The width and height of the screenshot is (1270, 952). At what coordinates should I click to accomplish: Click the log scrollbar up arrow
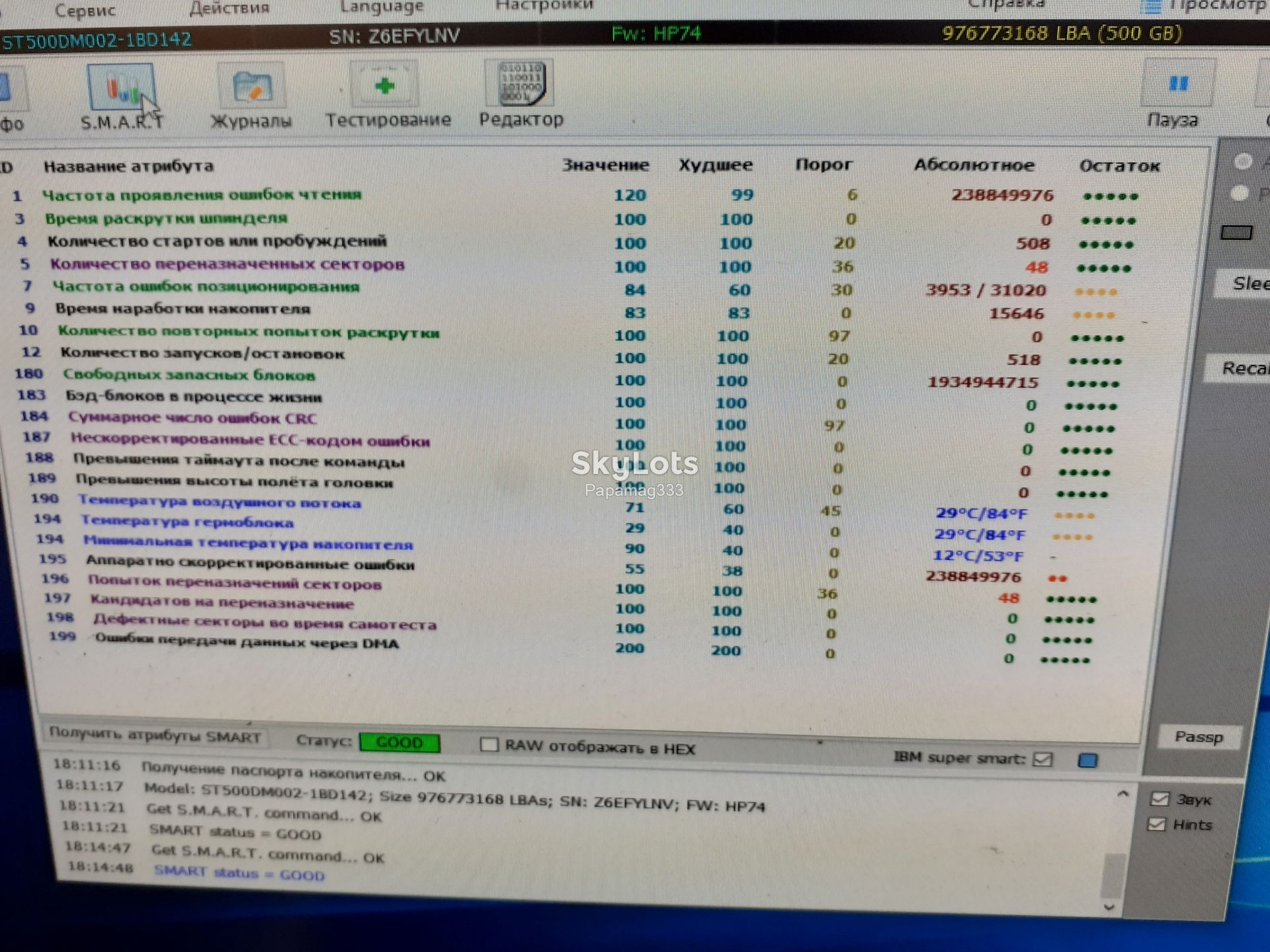(1122, 794)
